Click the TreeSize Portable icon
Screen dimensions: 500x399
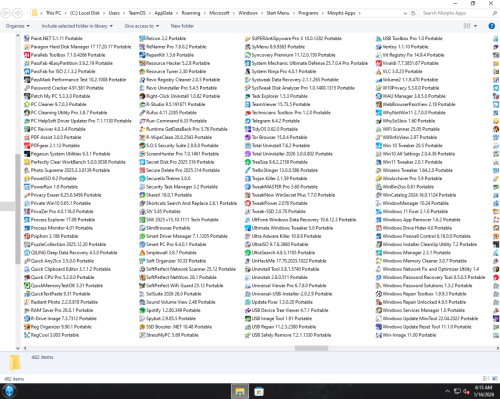(x=248, y=162)
